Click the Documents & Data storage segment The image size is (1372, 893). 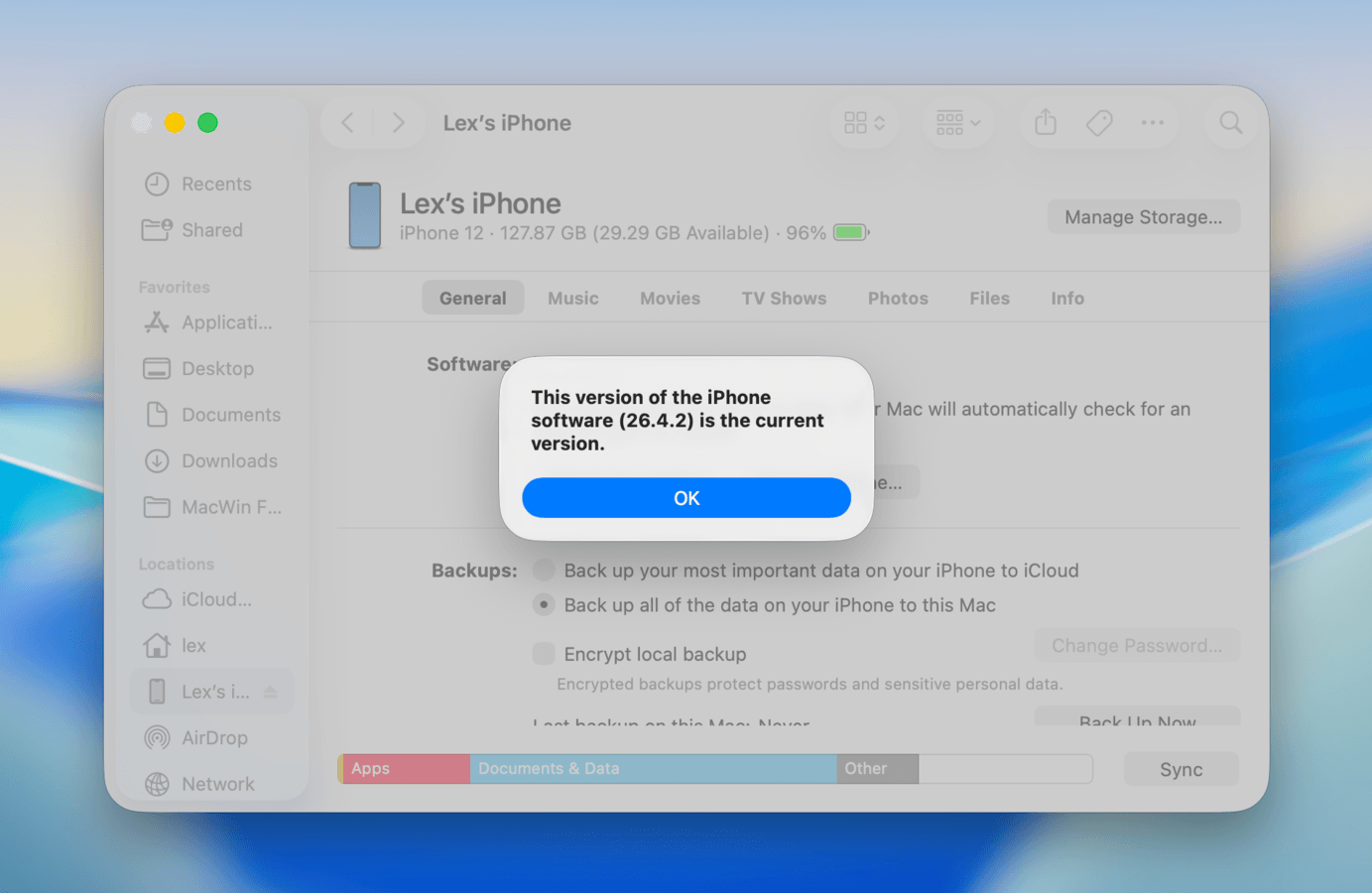(653, 769)
